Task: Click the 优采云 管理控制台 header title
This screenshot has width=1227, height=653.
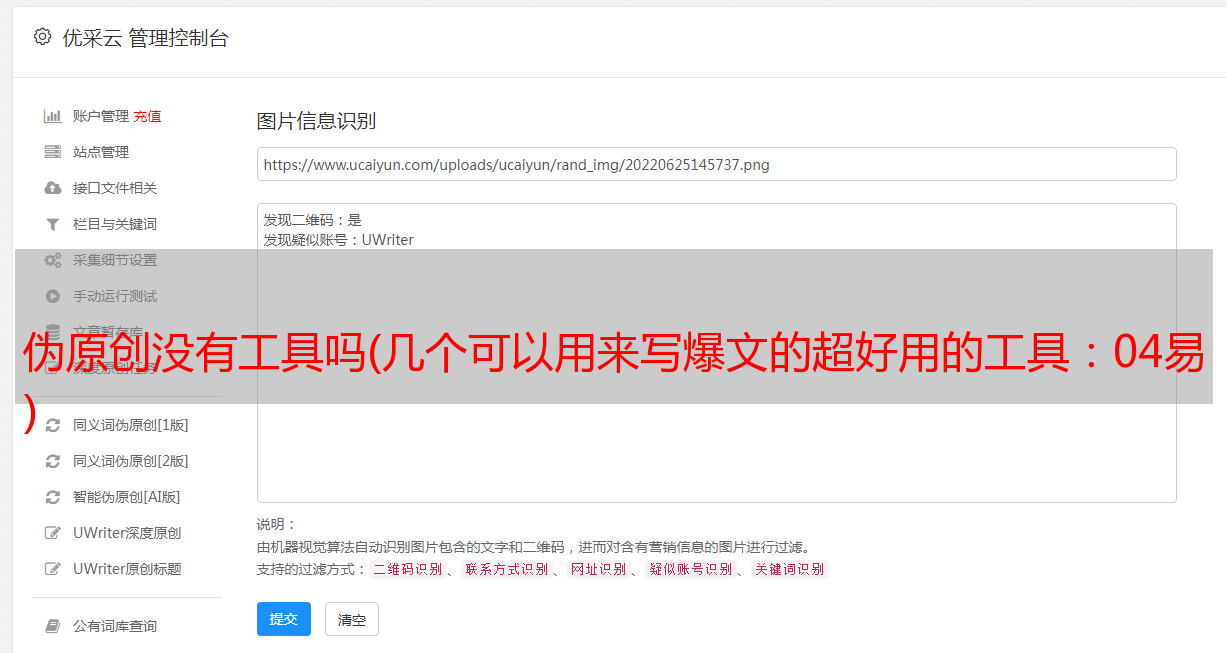Action: [x=145, y=38]
